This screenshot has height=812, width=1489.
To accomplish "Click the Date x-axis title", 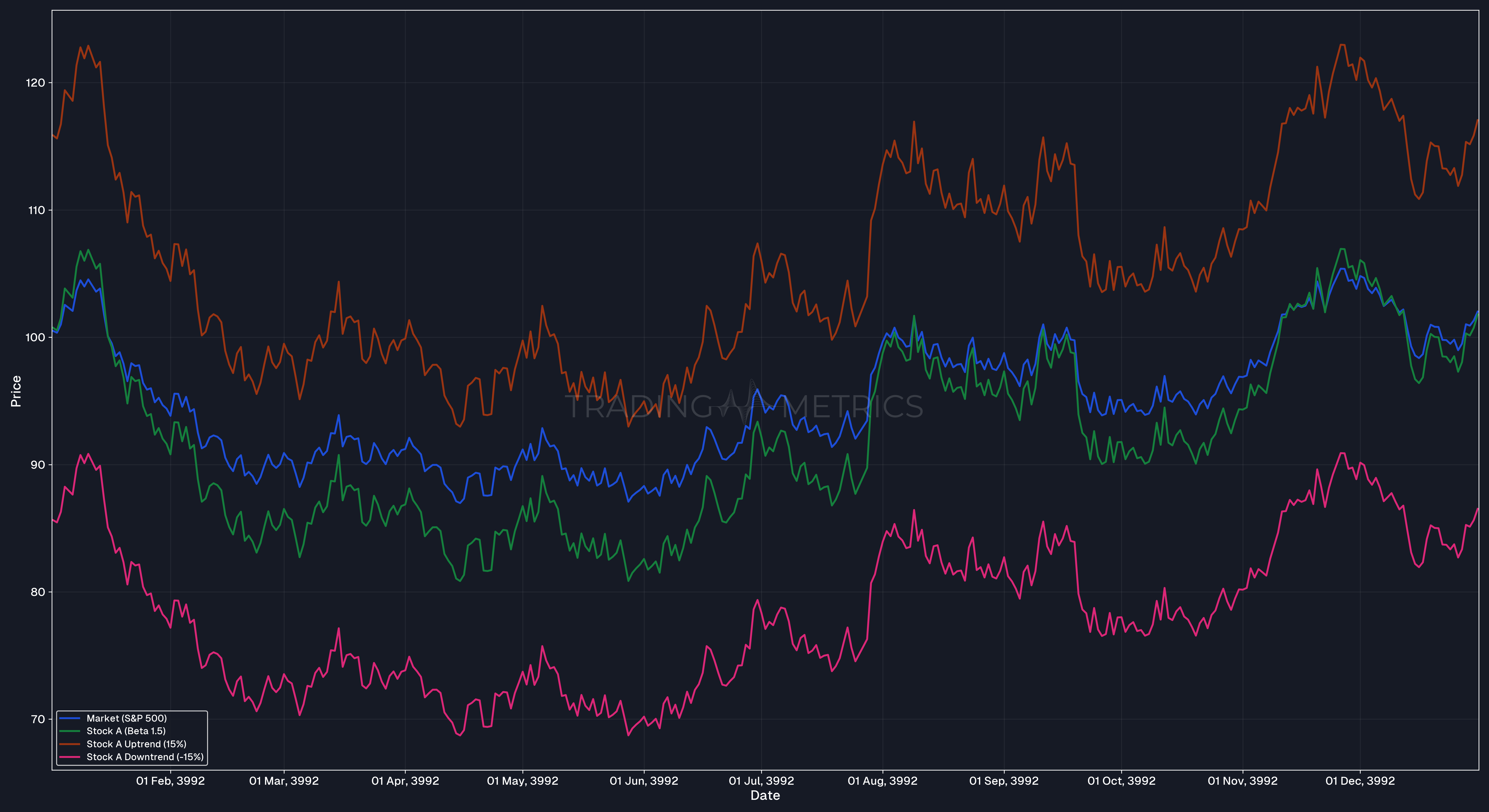I will pyautogui.click(x=765, y=796).
